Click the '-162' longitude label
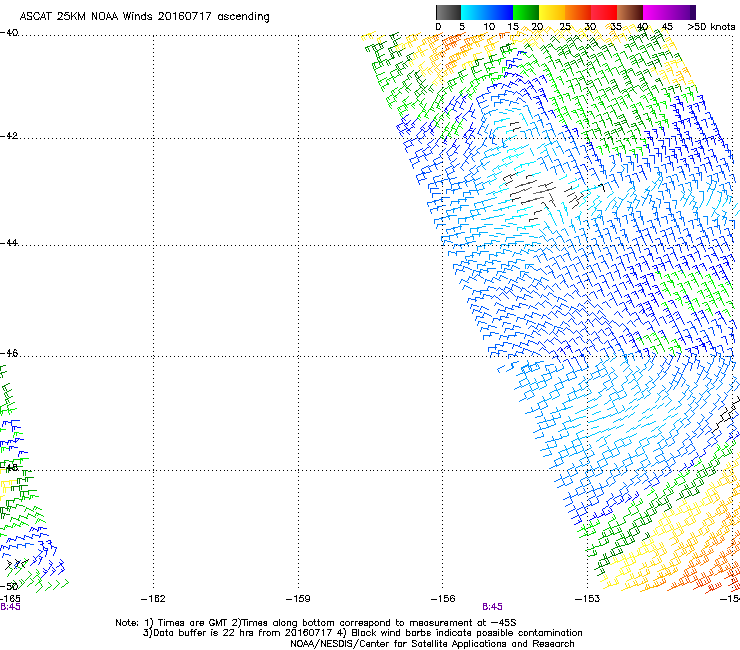 point(153,599)
